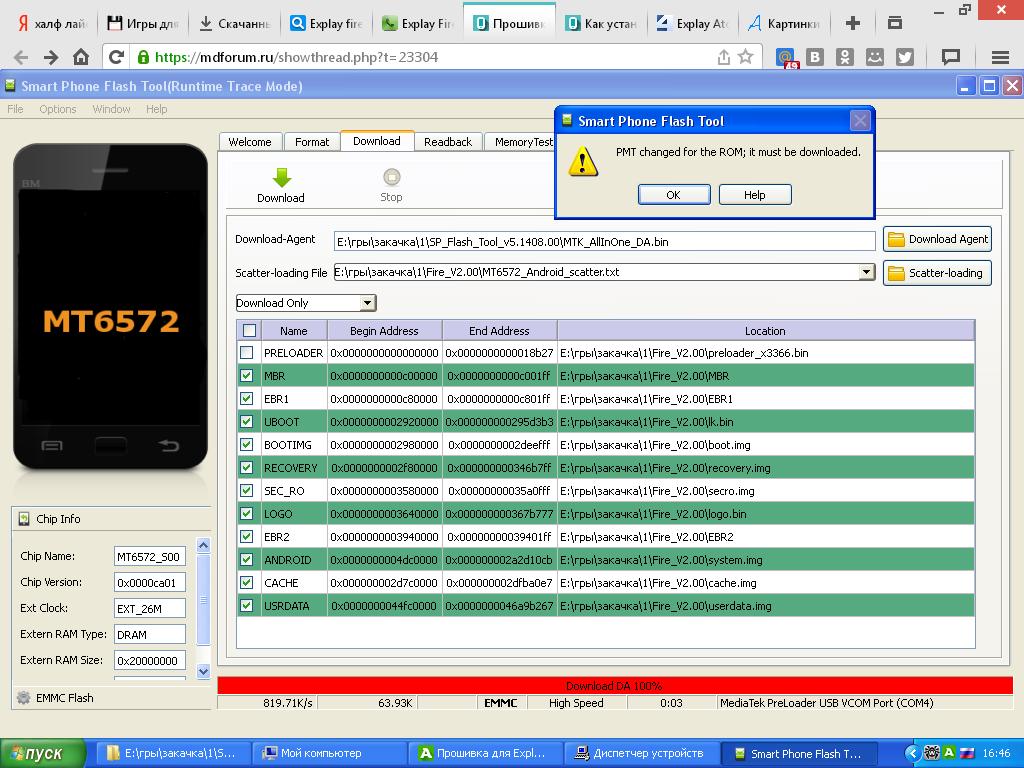Click the Download Agent folder button
1024x768 pixels.
tap(937, 239)
